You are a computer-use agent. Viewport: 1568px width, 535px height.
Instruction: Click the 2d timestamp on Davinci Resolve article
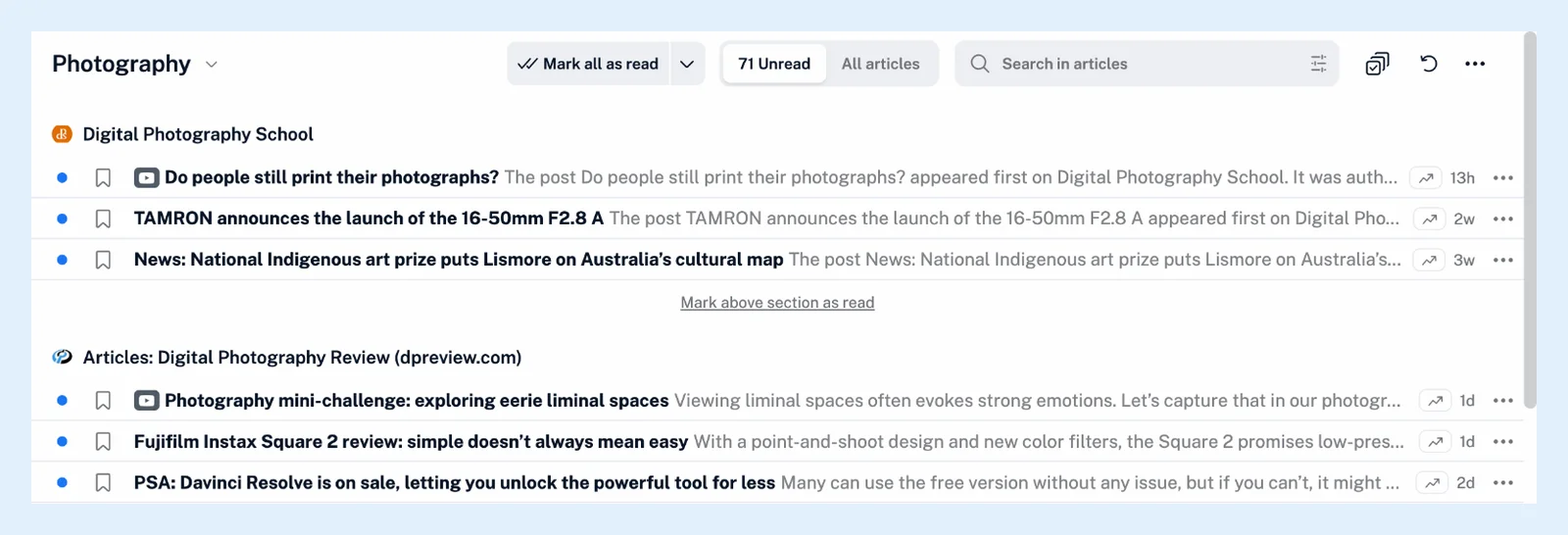point(1465,483)
